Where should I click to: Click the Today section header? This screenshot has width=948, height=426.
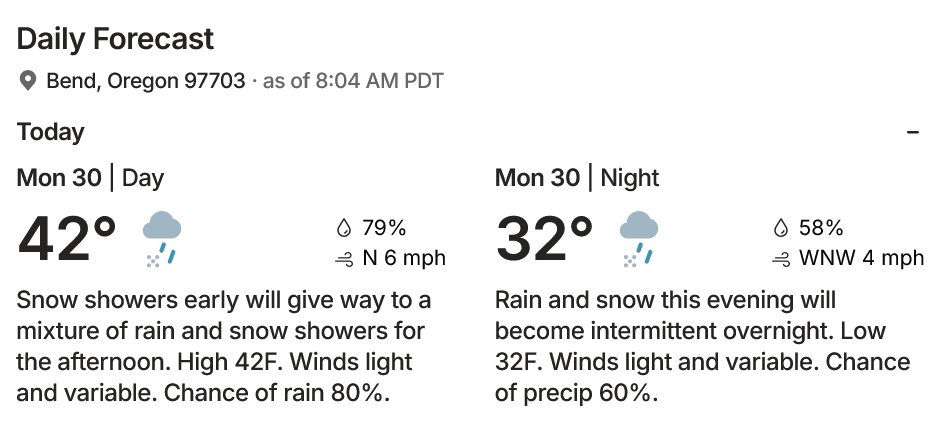pyautogui.click(x=51, y=132)
